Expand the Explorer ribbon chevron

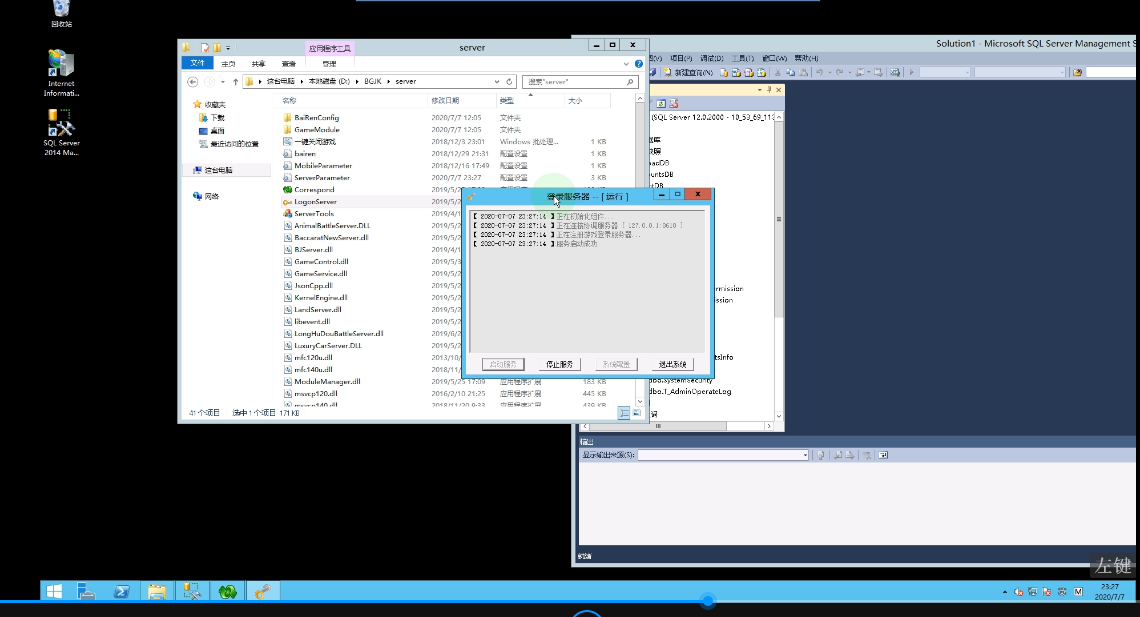[x=627, y=63]
